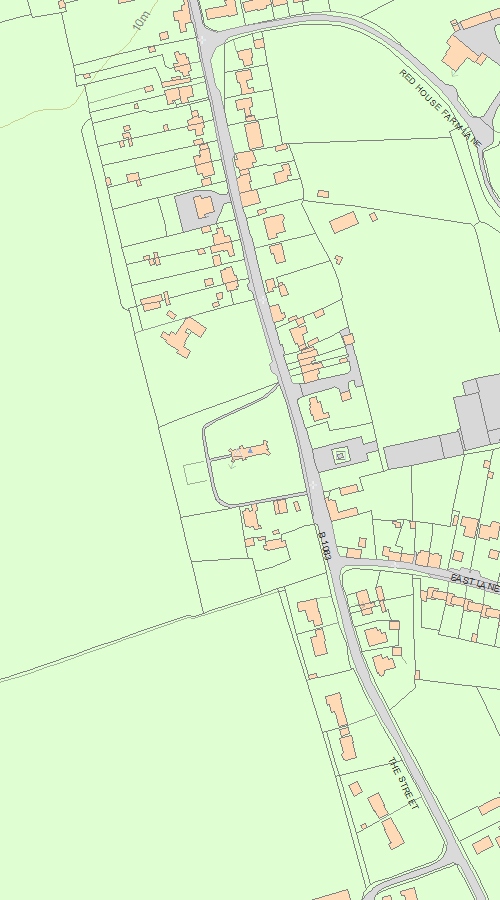
Task: Click the long grey strip building east of the road
Action: point(423,449)
